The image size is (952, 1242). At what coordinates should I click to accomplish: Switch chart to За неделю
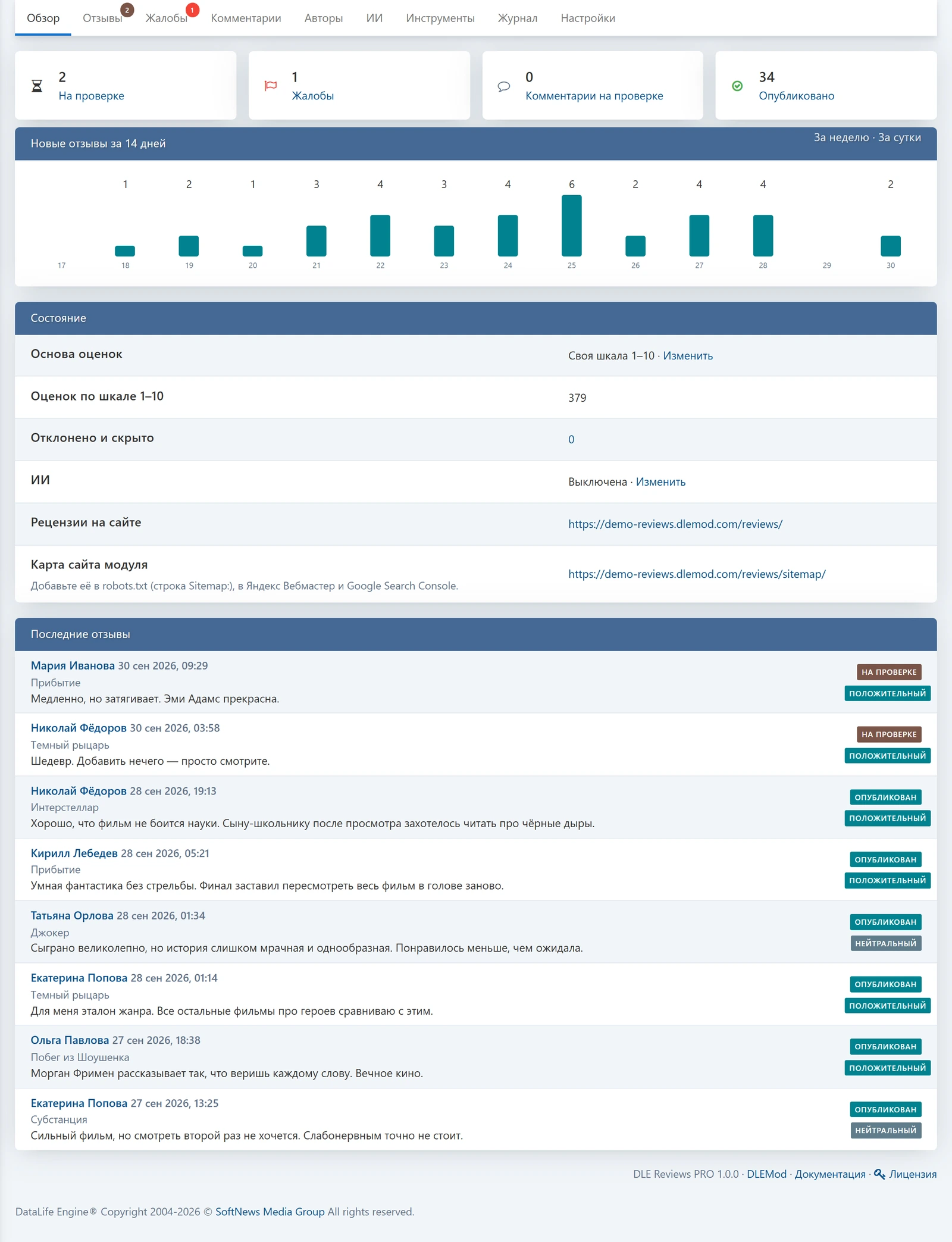tap(841, 137)
